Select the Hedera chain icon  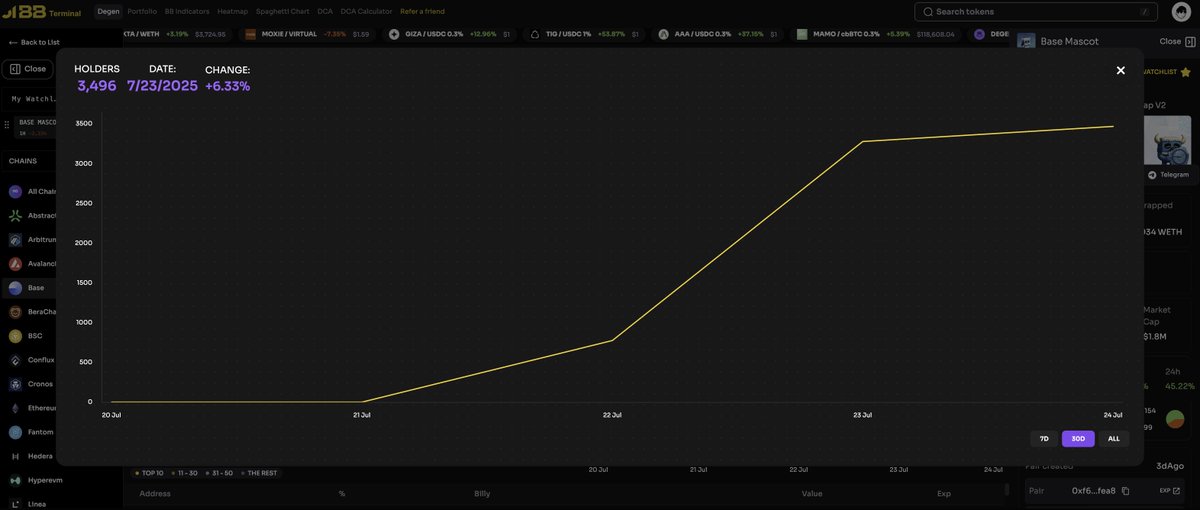pyautogui.click(x=15, y=456)
